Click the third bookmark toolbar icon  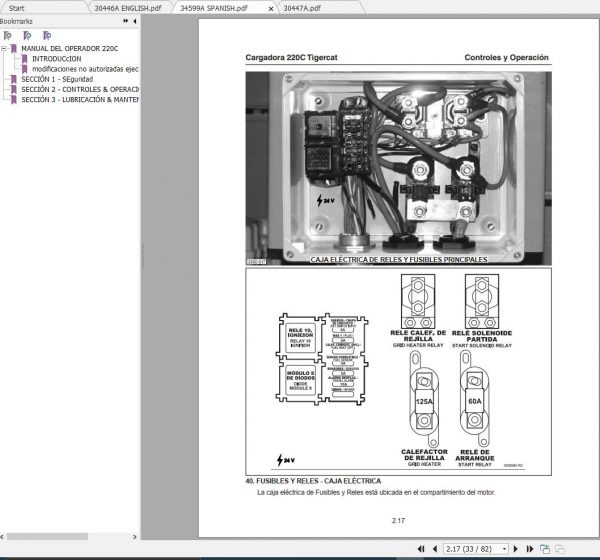point(47,36)
